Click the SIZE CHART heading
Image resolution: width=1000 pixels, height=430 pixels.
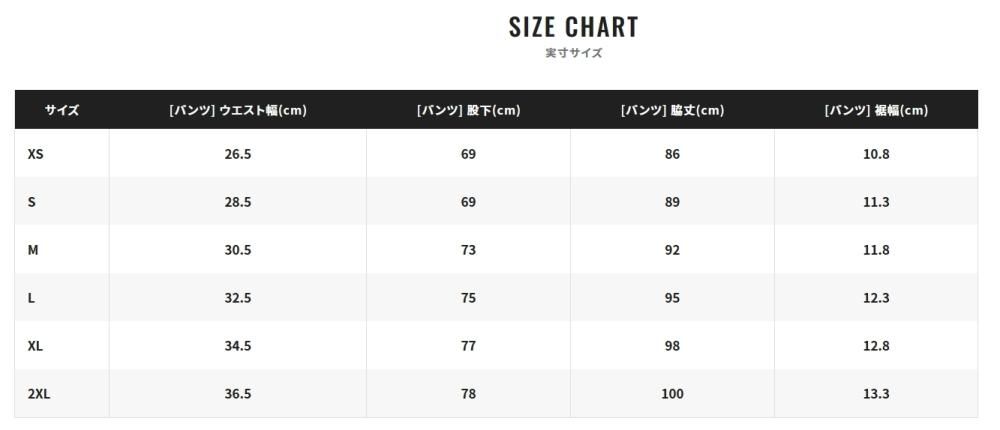click(573, 27)
